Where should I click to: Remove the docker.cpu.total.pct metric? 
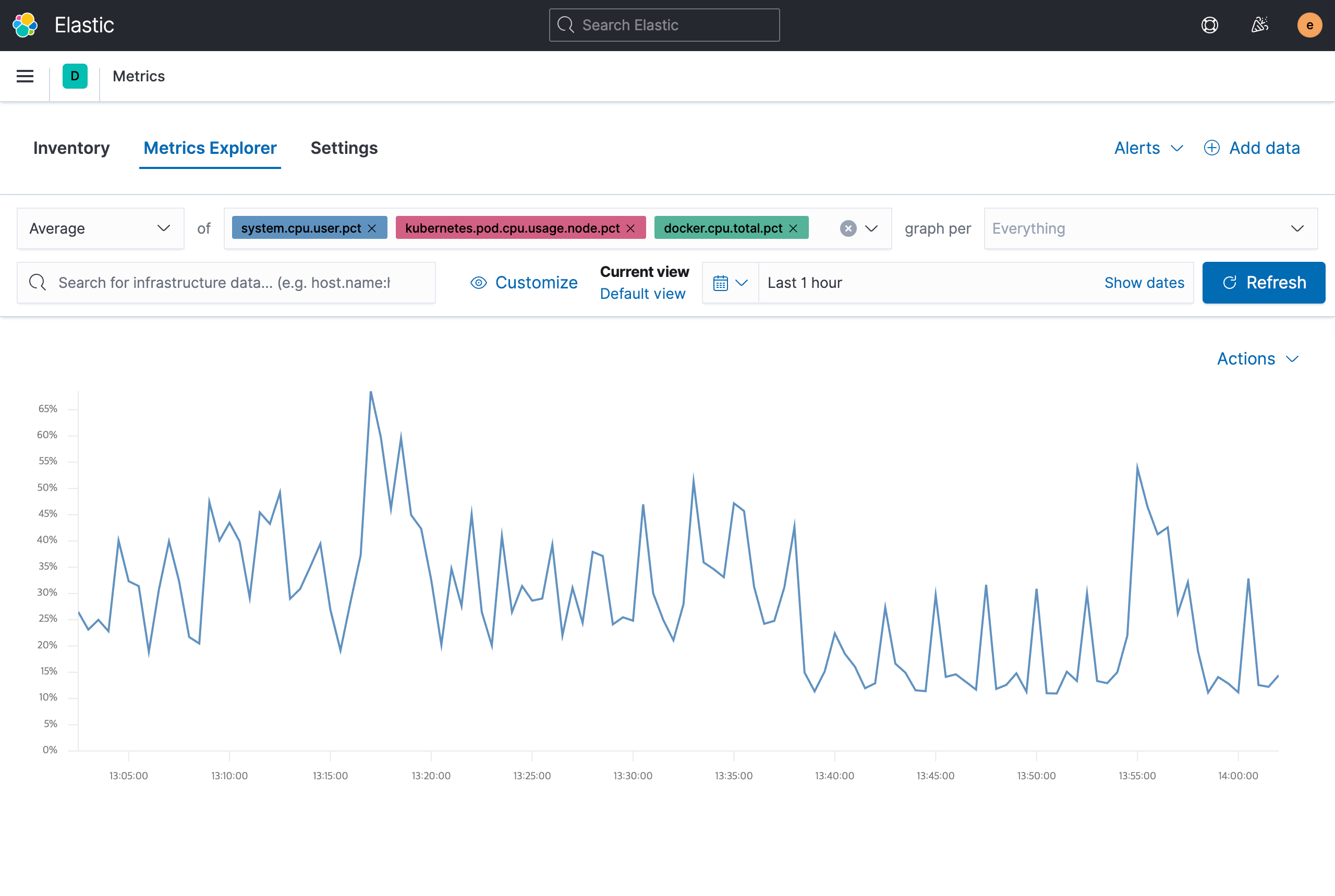pos(793,227)
